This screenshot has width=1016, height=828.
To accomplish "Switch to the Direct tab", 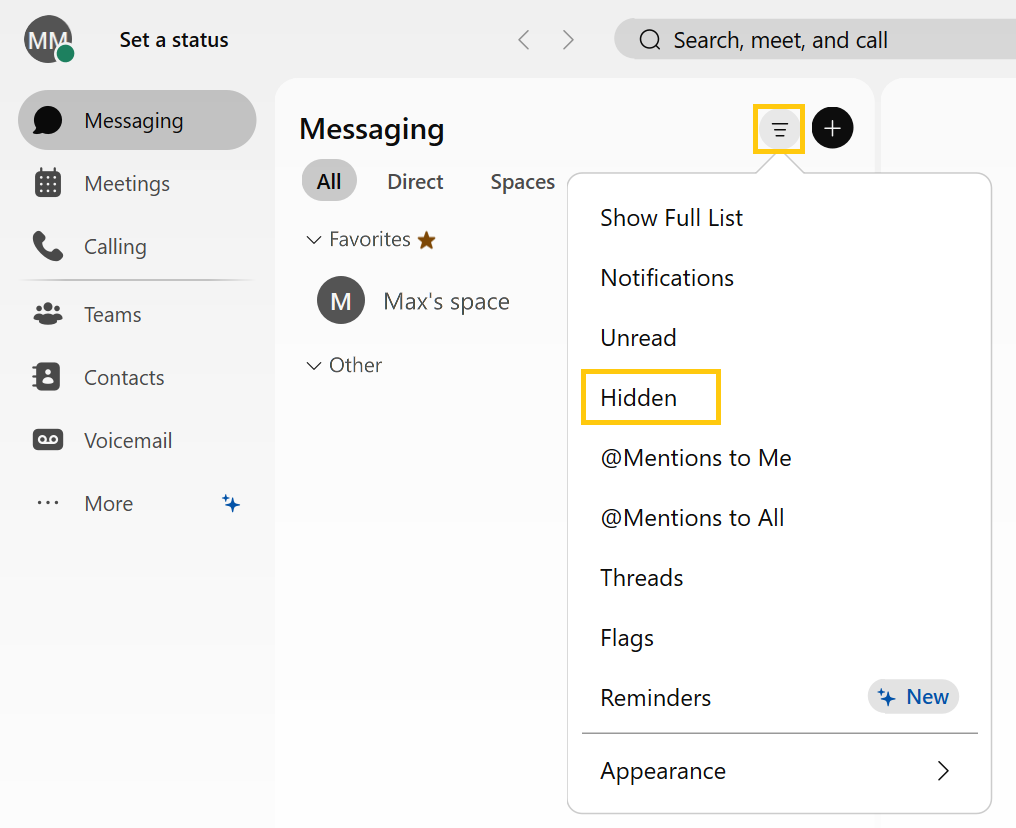I will pyautogui.click(x=415, y=181).
